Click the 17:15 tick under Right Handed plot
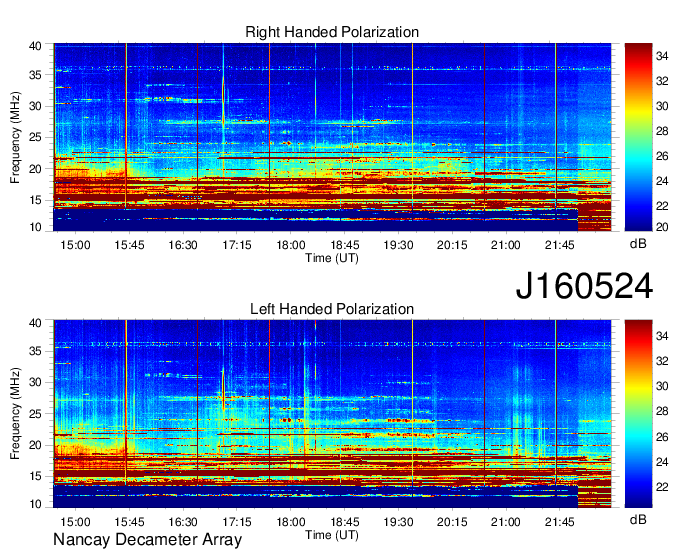 [x=237, y=245]
